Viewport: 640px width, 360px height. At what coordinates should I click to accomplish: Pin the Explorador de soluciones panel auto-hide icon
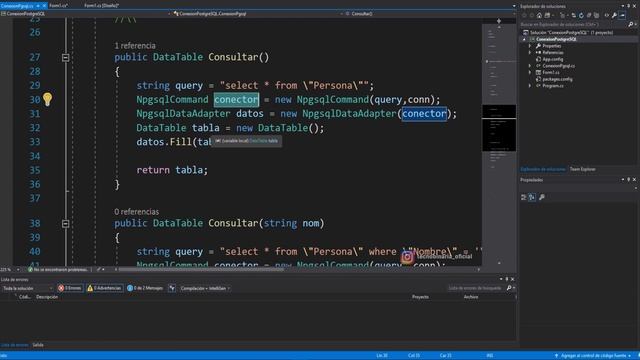click(629, 6)
